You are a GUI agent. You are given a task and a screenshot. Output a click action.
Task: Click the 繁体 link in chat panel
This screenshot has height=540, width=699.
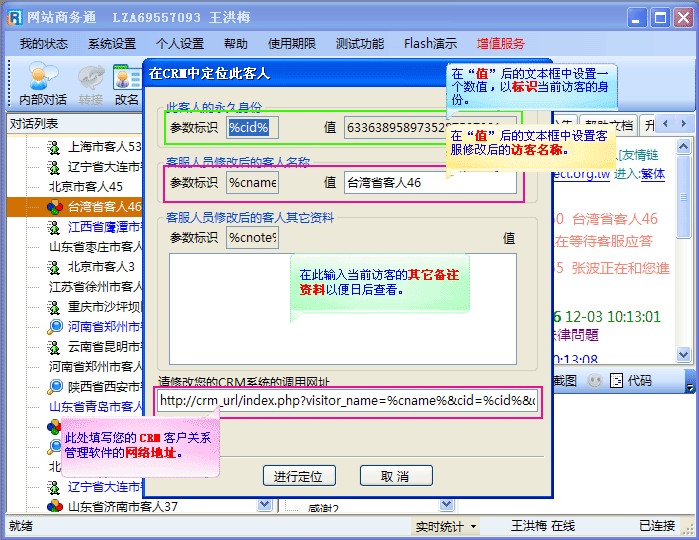(653, 173)
